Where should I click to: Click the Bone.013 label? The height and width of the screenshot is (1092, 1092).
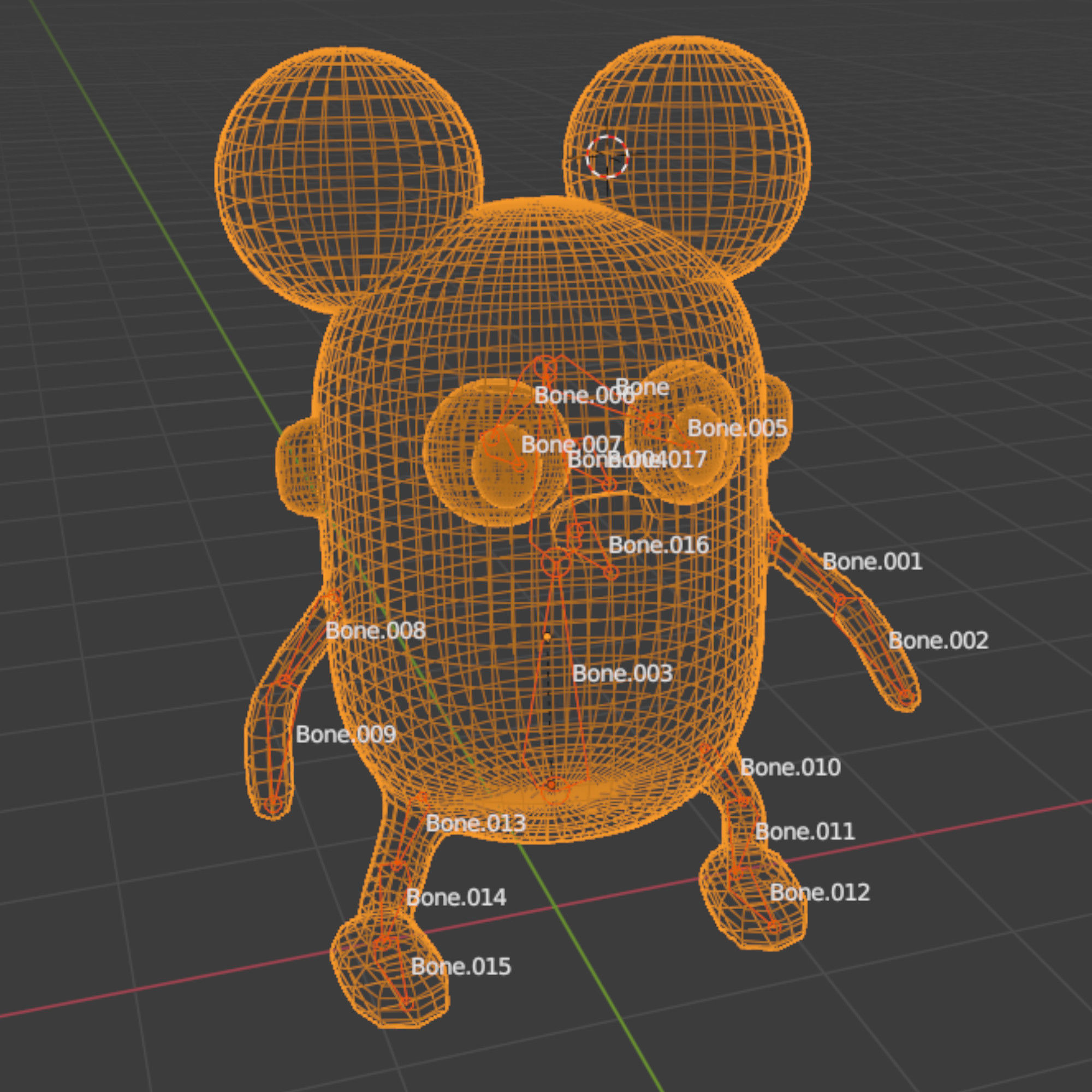coord(476,823)
